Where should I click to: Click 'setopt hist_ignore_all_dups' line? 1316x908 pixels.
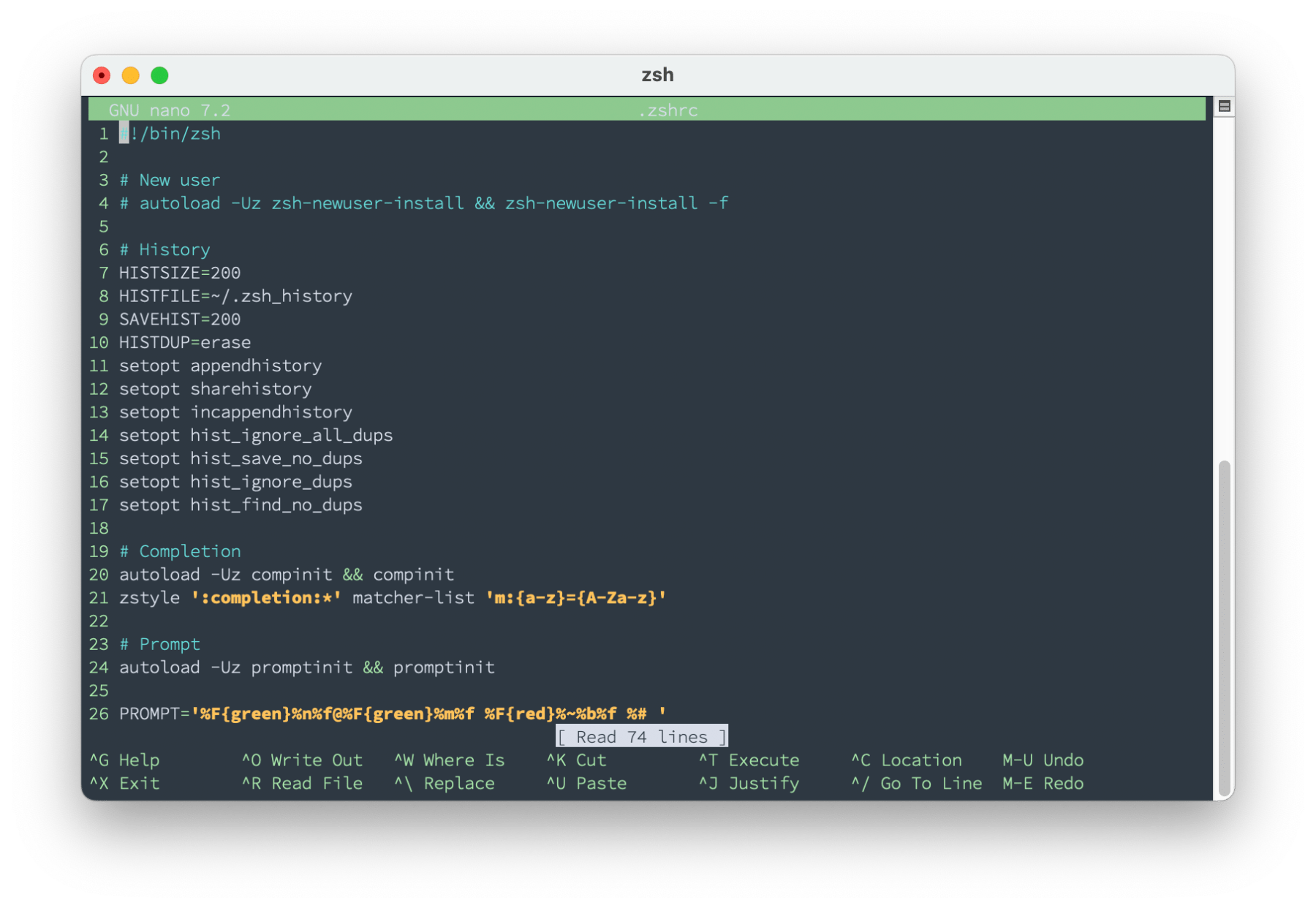pyautogui.click(x=256, y=436)
